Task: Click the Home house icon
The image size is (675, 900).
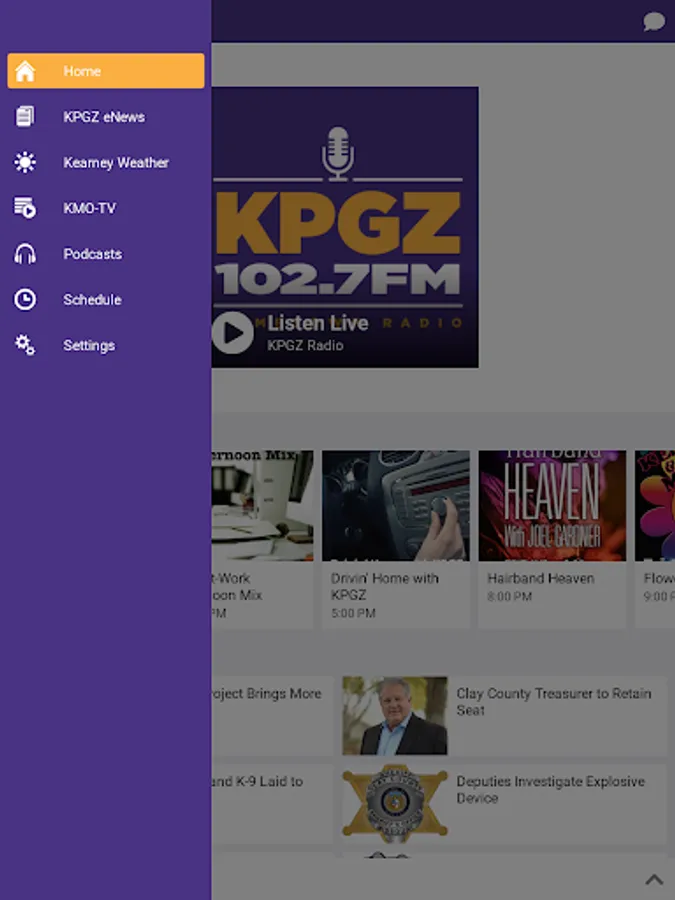Action: 25,71
